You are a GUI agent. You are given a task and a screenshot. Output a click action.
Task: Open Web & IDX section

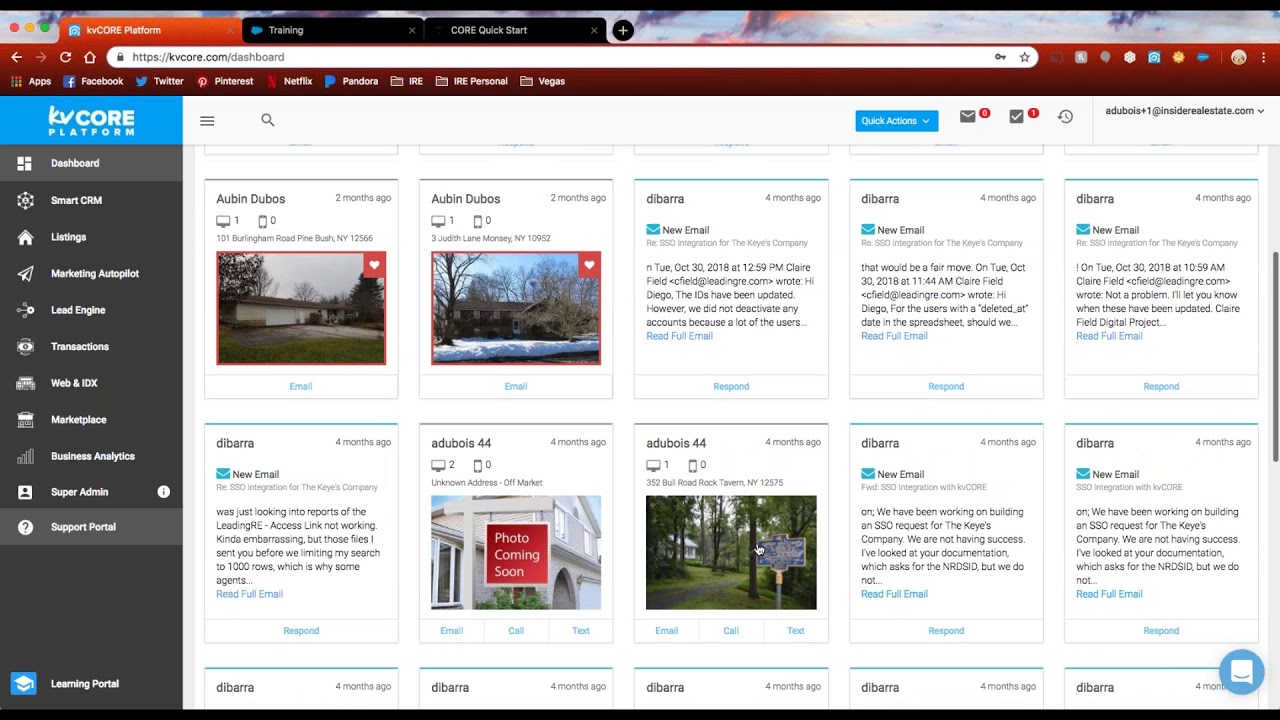tap(91, 383)
